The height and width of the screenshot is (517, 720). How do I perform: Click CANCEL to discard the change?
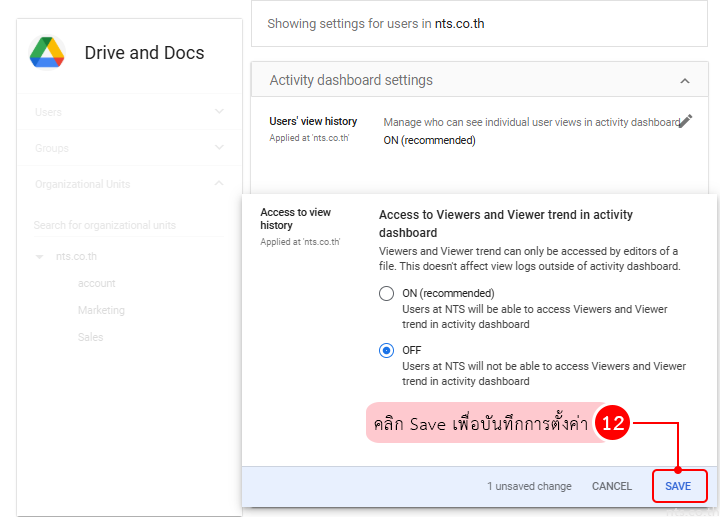coord(611,486)
